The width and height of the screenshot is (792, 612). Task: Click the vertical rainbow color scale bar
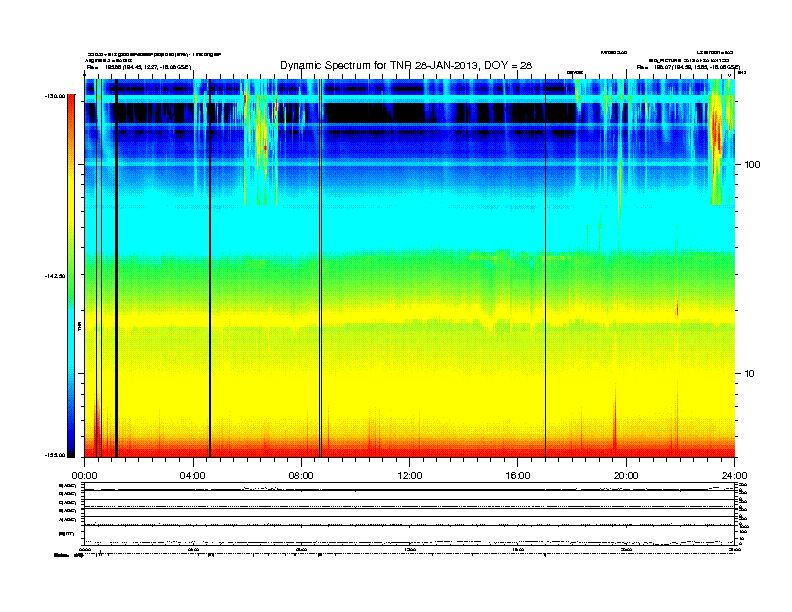71,276
